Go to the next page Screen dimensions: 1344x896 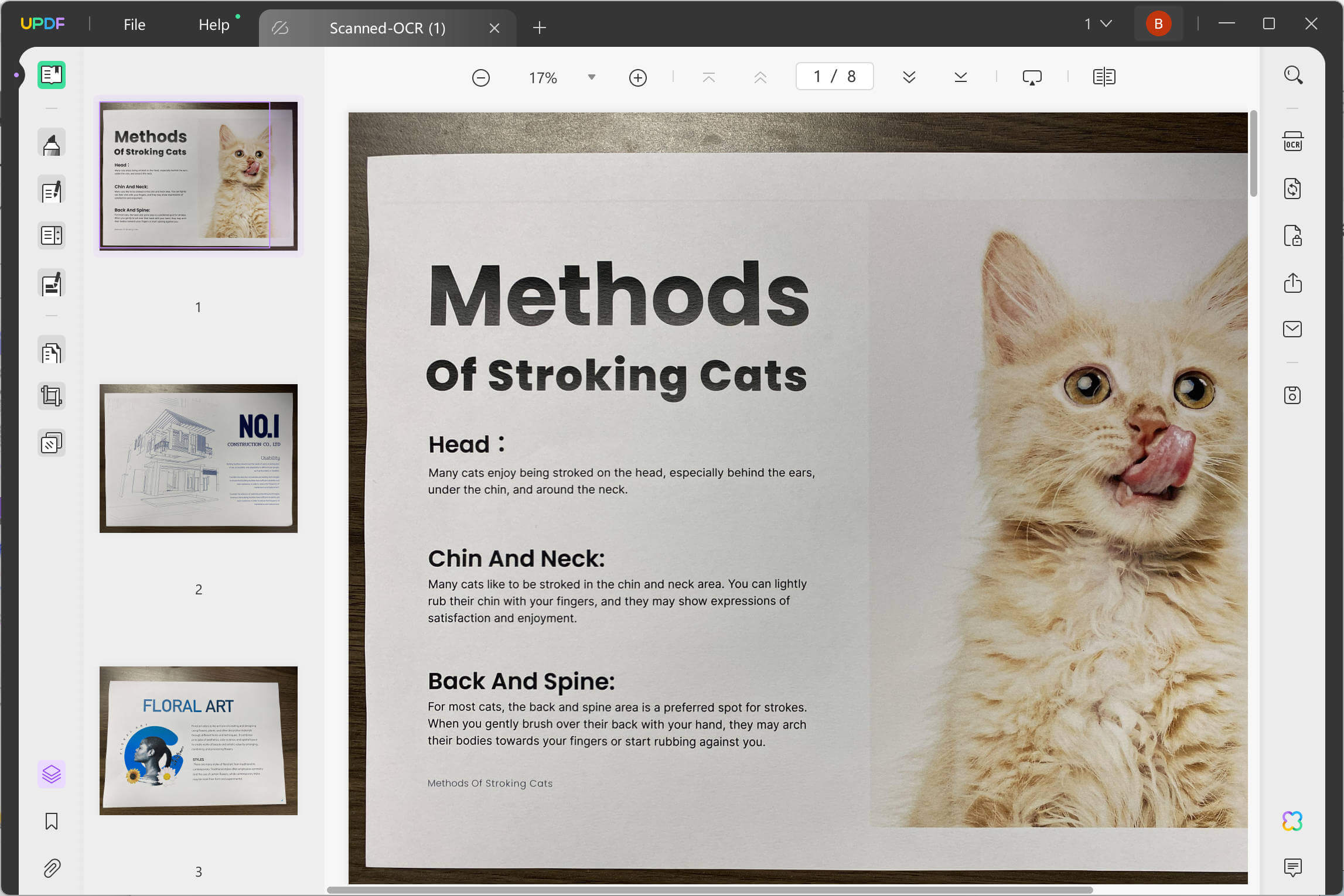(x=909, y=77)
